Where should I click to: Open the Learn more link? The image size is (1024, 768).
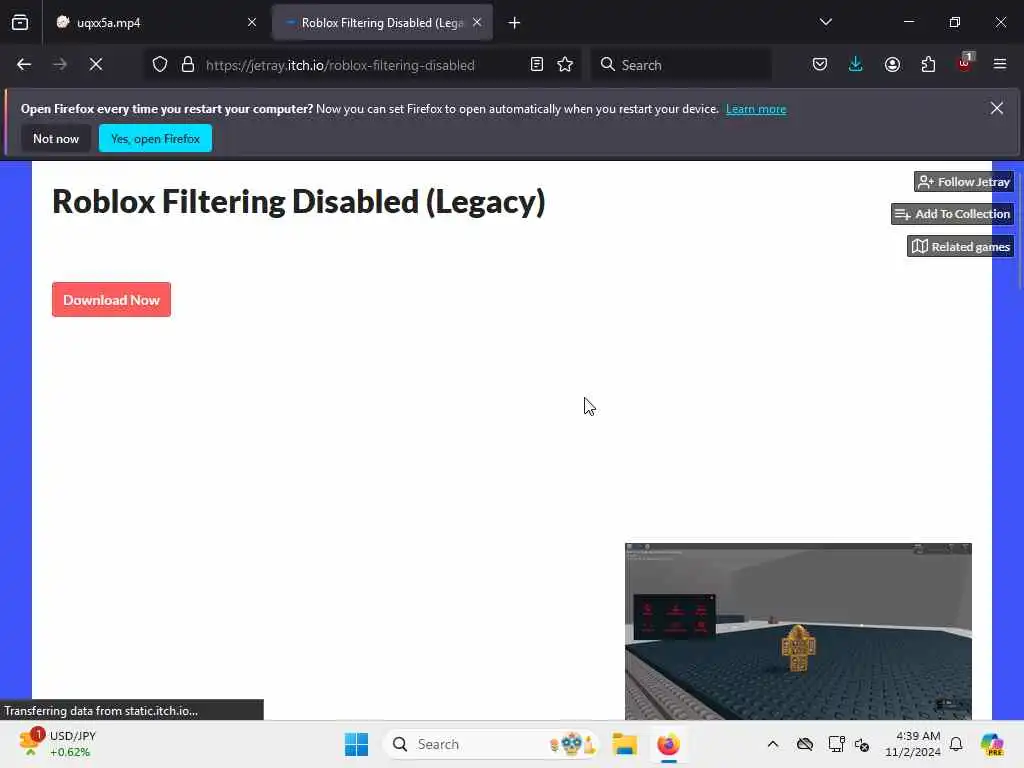tap(756, 109)
